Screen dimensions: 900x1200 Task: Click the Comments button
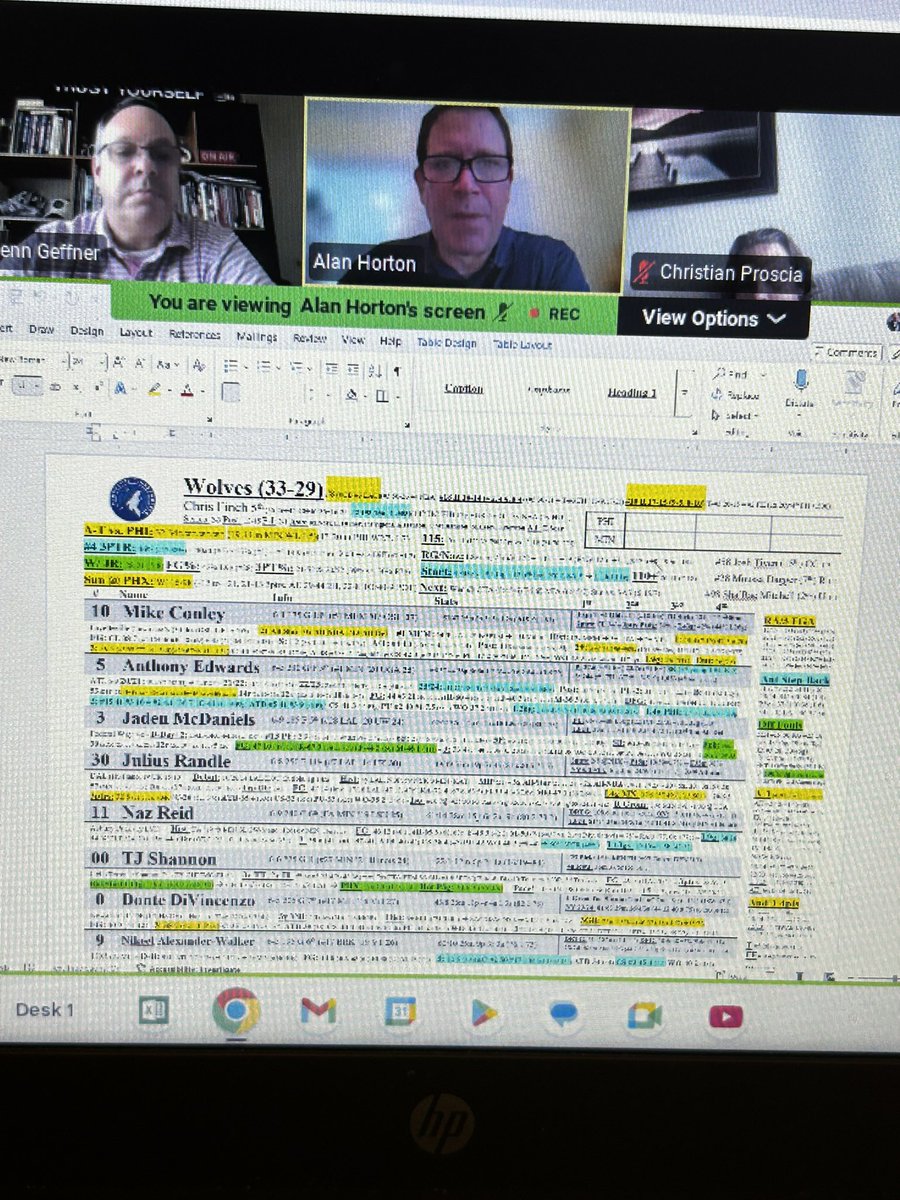pos(846,352)
